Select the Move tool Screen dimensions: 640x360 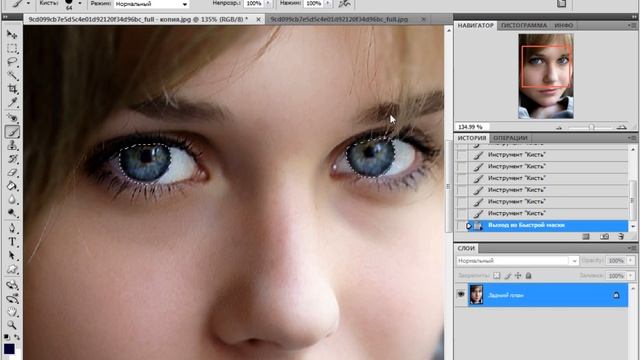click(x=12, y=35)
